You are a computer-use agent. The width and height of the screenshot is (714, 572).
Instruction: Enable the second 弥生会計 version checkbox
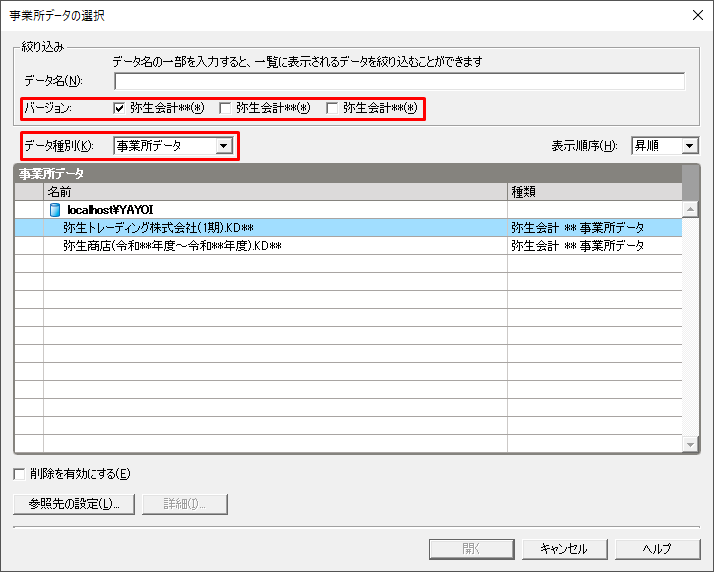coord(225,108)
